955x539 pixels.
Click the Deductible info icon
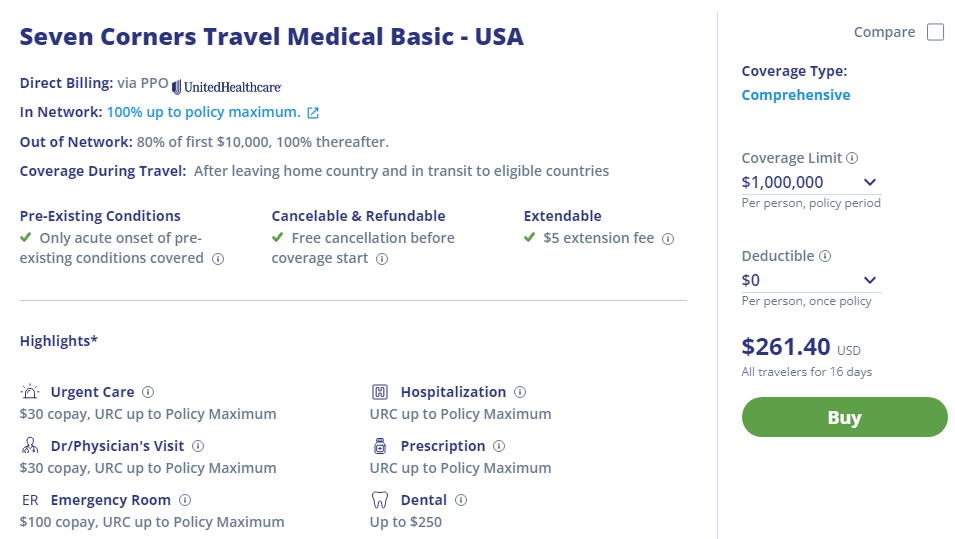(825, 256)
